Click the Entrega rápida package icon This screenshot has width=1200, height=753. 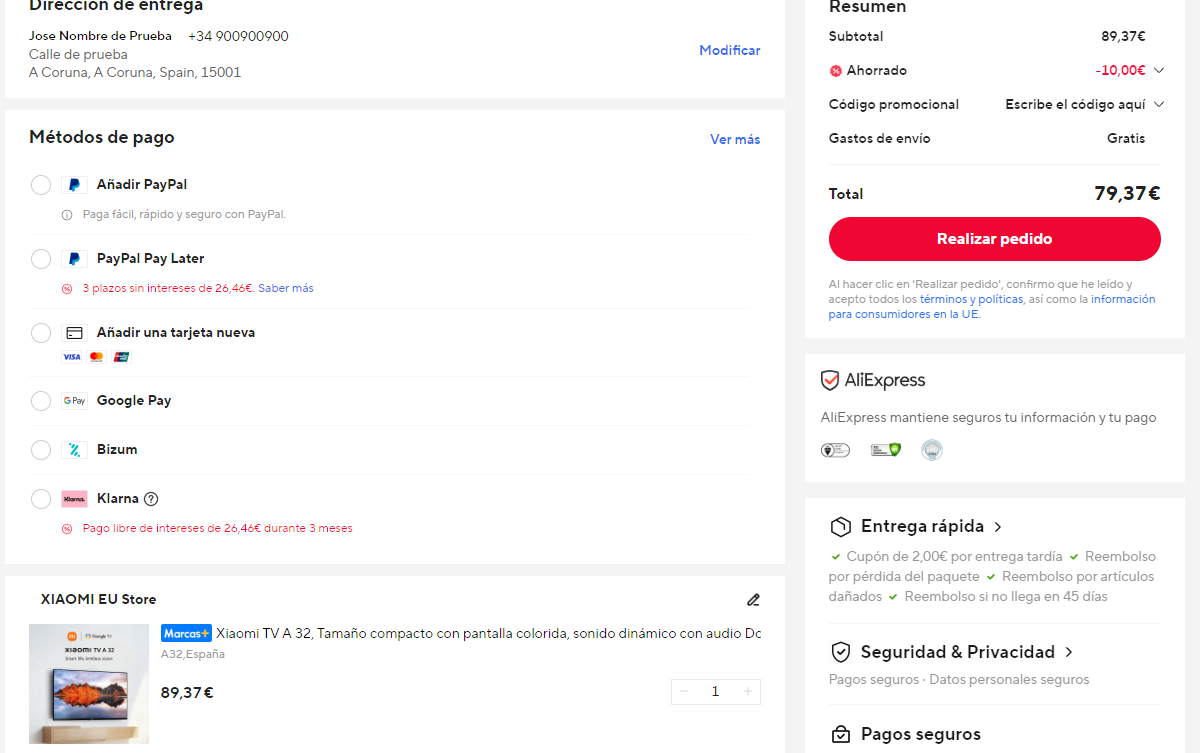coord(841,527)
